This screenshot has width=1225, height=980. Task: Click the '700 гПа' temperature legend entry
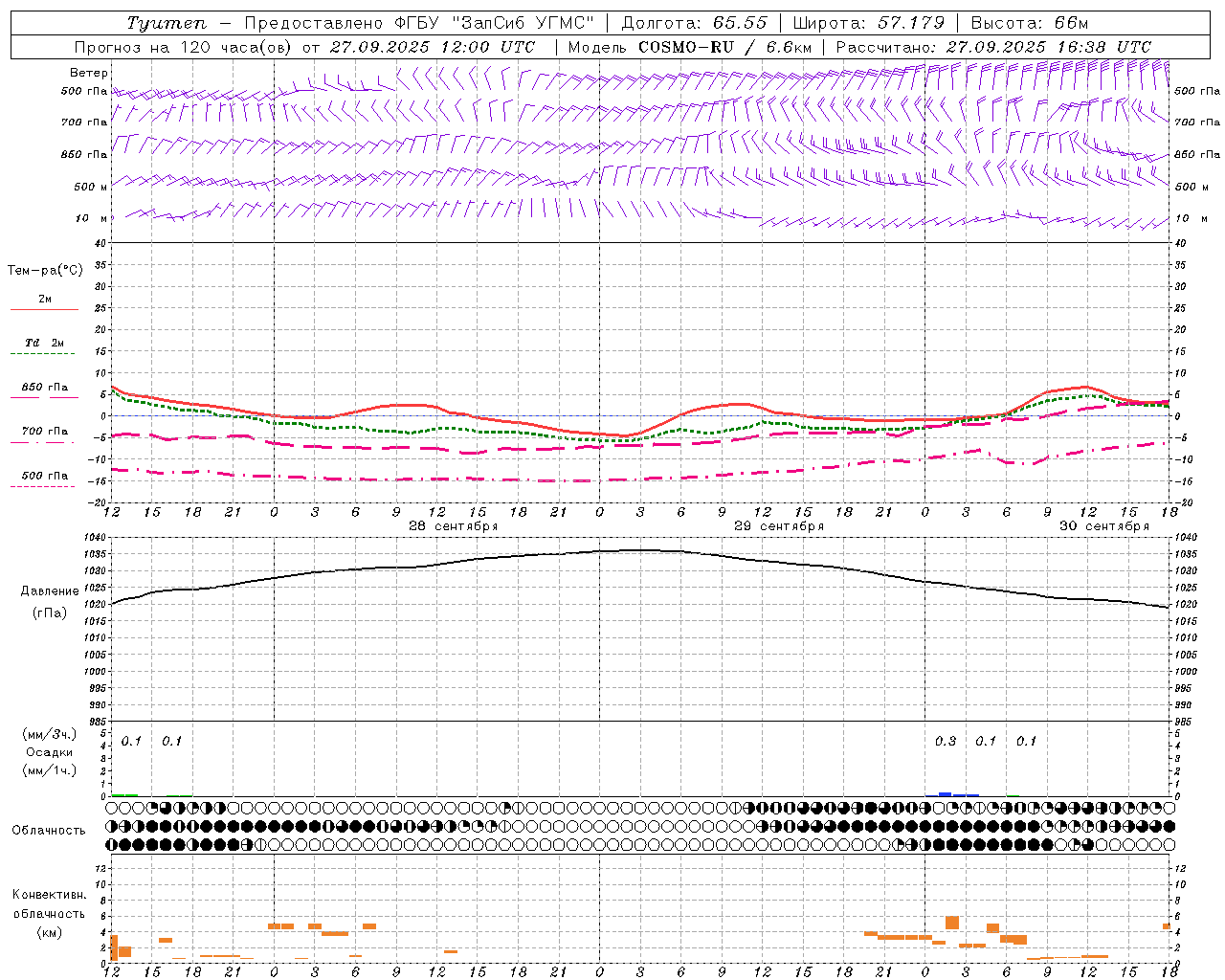pos(44,432)
